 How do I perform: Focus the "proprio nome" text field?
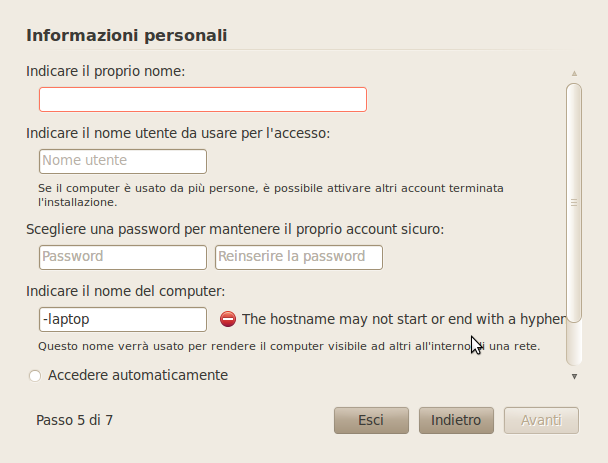[x=202, y=99]
